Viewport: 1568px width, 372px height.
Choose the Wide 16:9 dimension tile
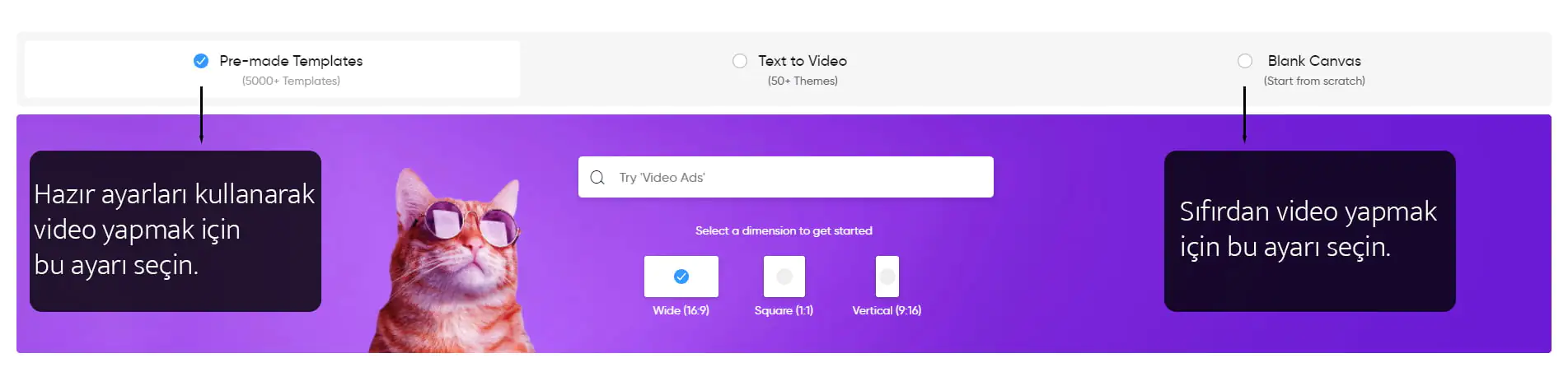(681, 277)
